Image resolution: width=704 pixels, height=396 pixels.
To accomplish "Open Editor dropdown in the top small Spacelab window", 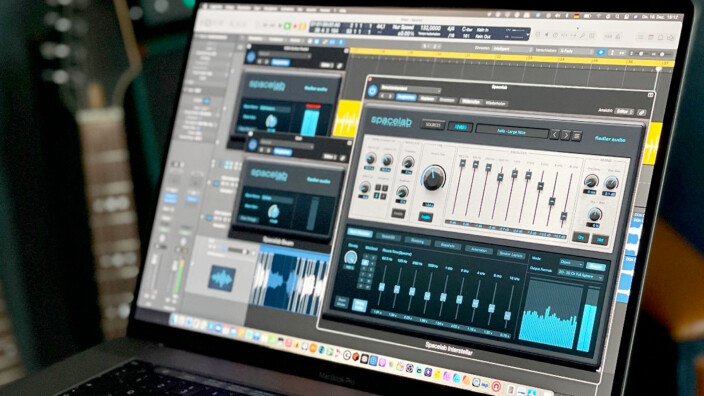I will pos(326,65).
